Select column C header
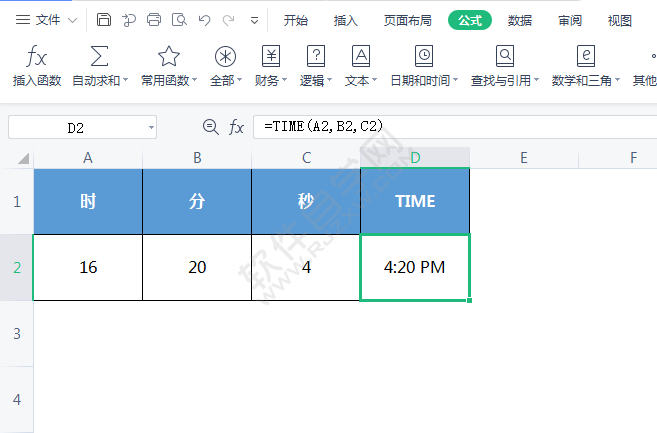The width and height of the screenshot is (657, 433). click(x=306, y=158)
